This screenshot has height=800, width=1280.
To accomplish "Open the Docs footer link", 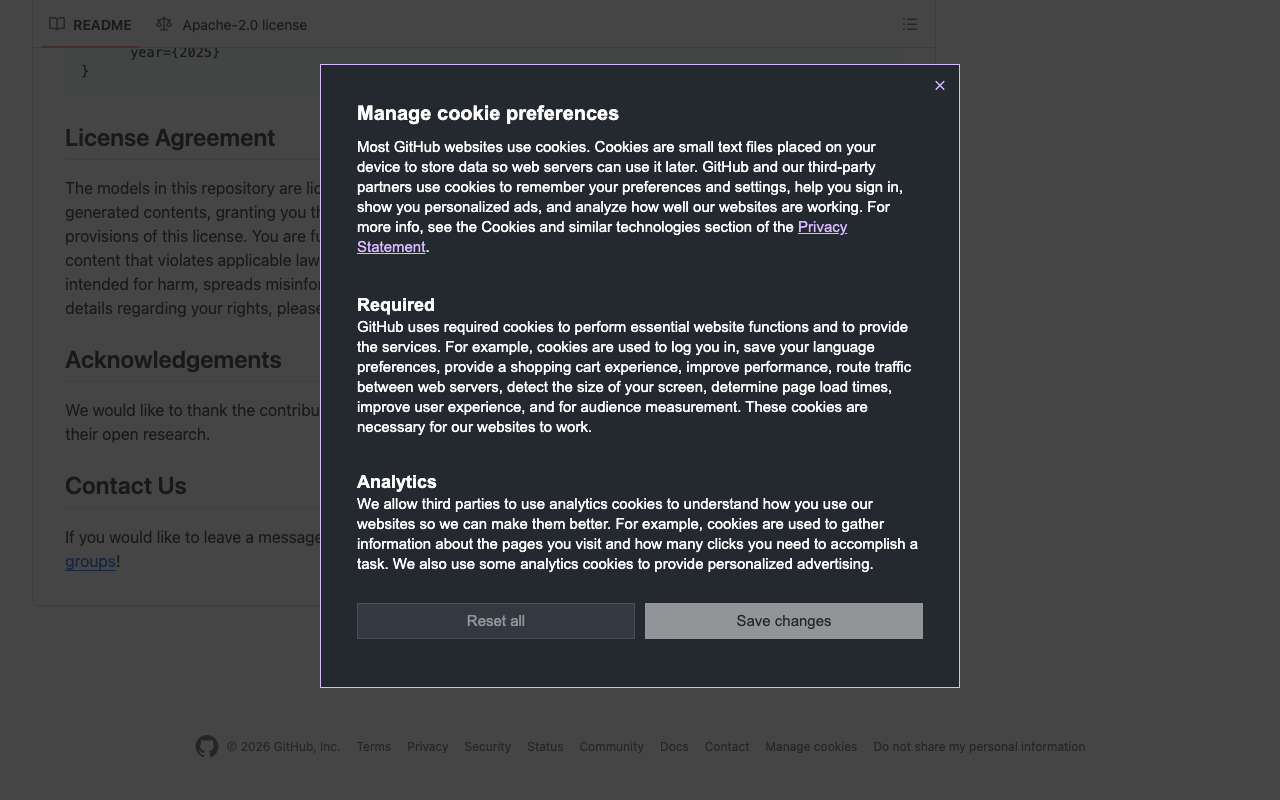I will click(674, 747).
